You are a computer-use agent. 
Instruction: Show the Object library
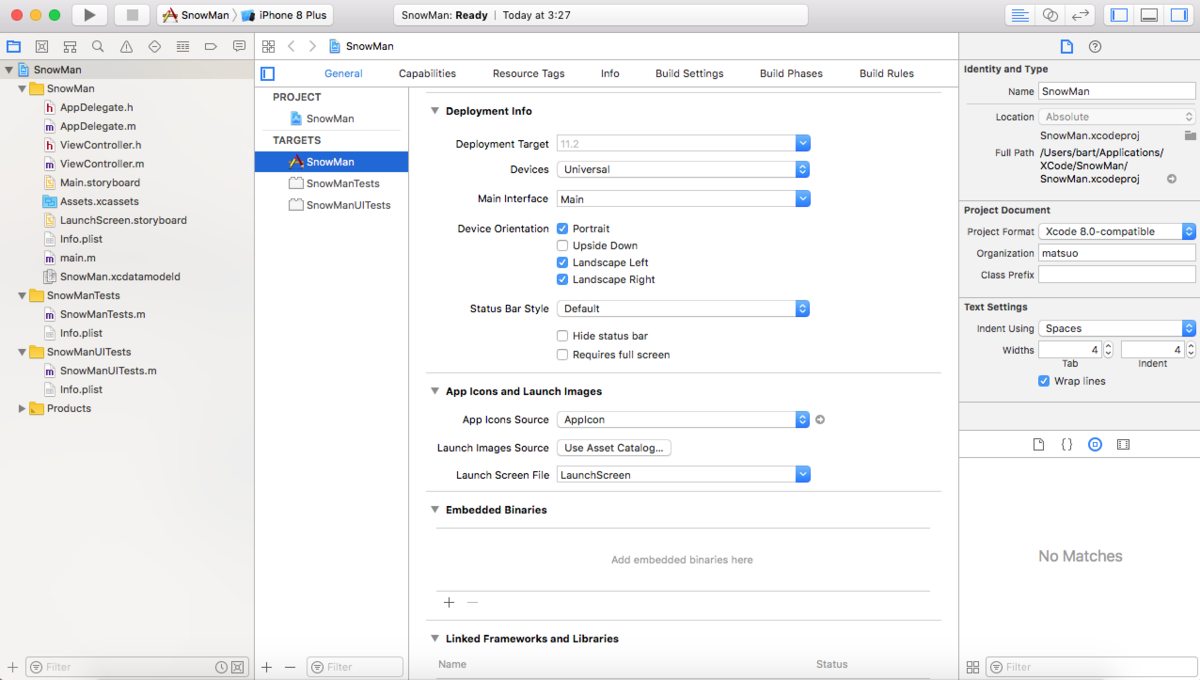1095,444
